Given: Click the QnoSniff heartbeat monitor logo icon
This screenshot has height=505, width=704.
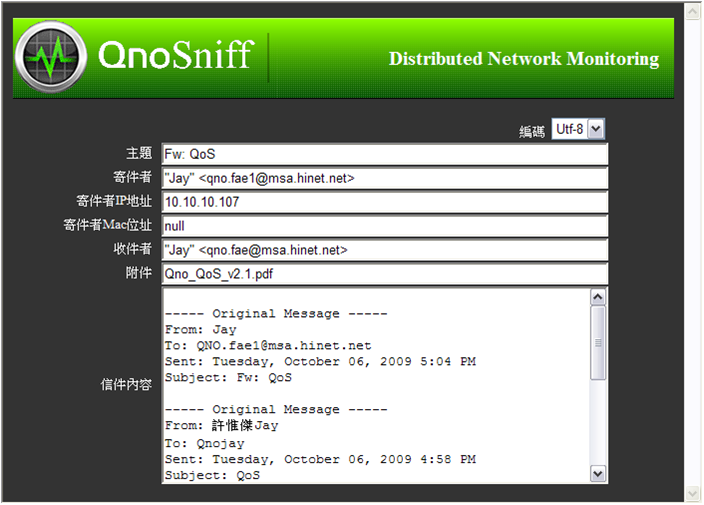Looking at the screenshot, I should [51, 57].
